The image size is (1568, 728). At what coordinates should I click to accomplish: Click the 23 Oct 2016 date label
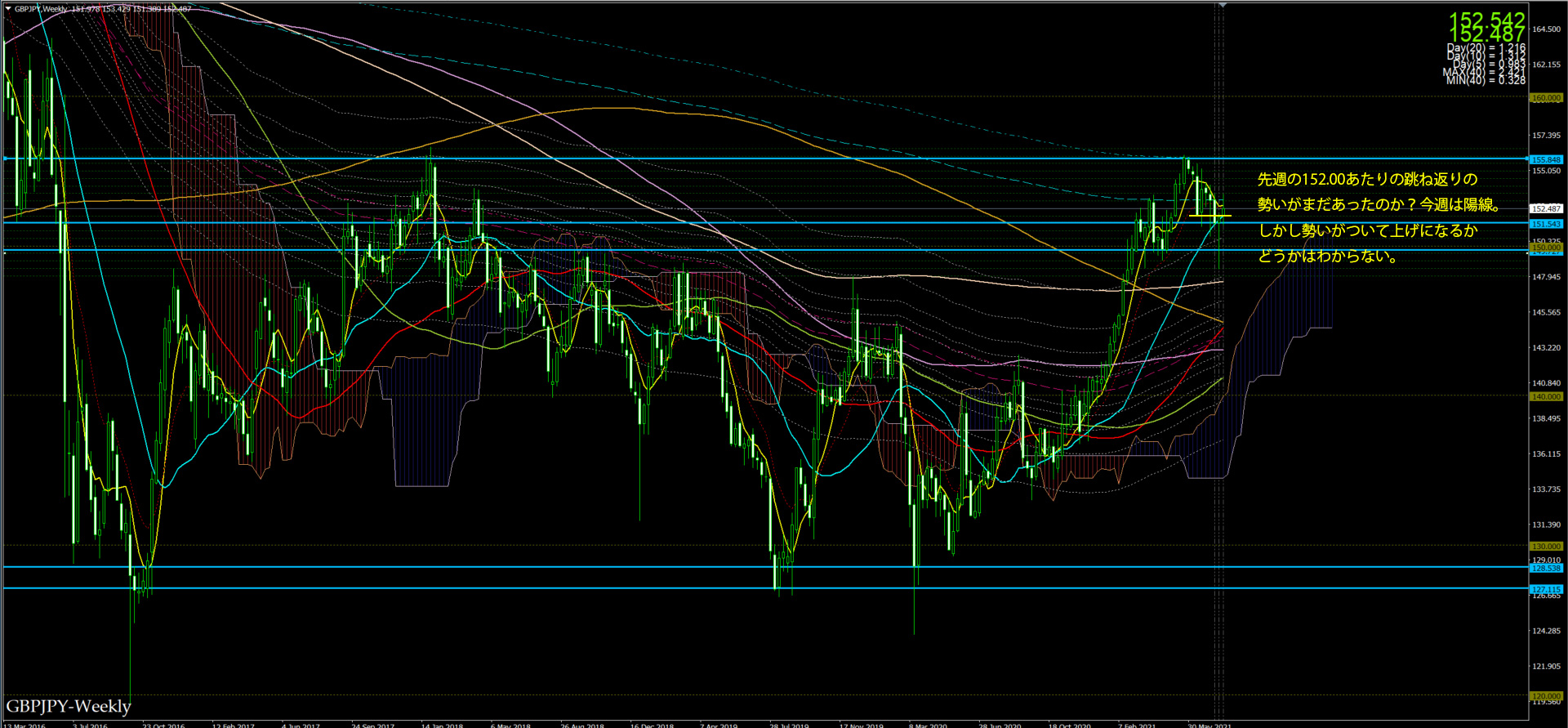tap(163, 725)
